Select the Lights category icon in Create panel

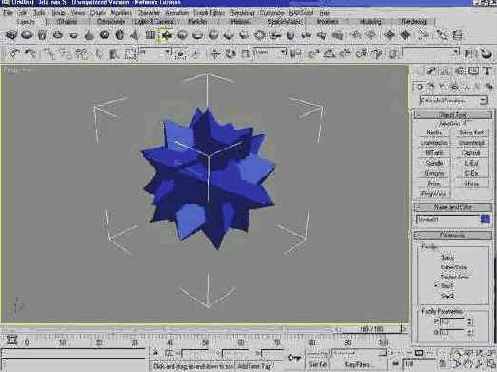442,86
